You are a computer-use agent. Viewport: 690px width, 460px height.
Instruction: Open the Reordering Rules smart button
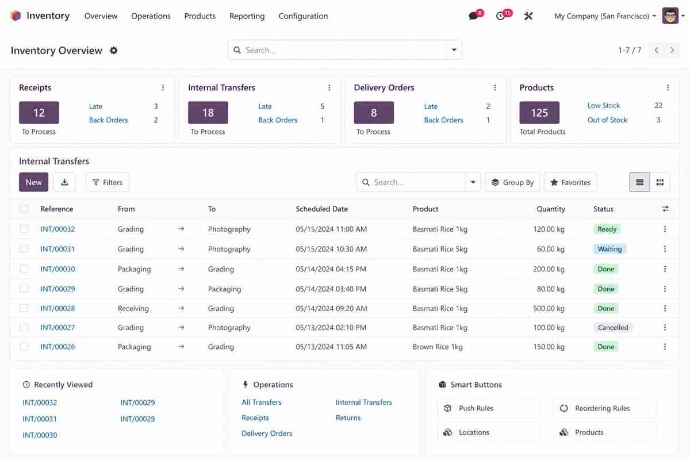tap(605, 408)
